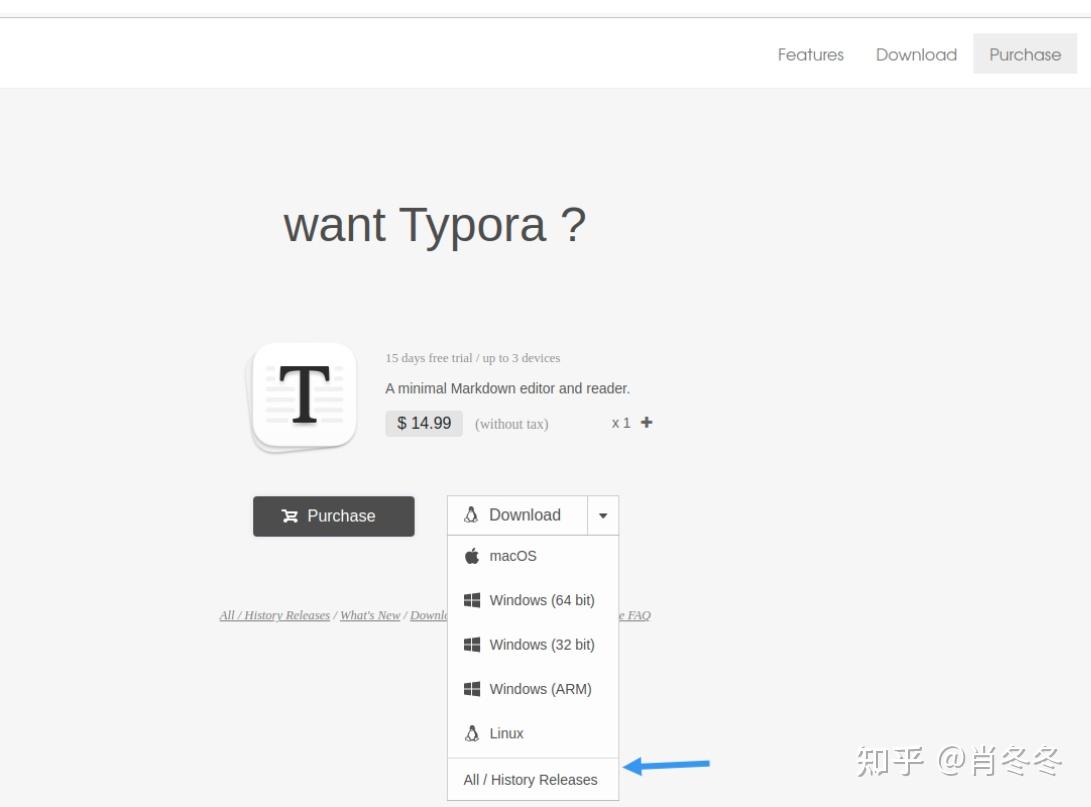
Task: Open the Features page
Action: coord(810,55)
